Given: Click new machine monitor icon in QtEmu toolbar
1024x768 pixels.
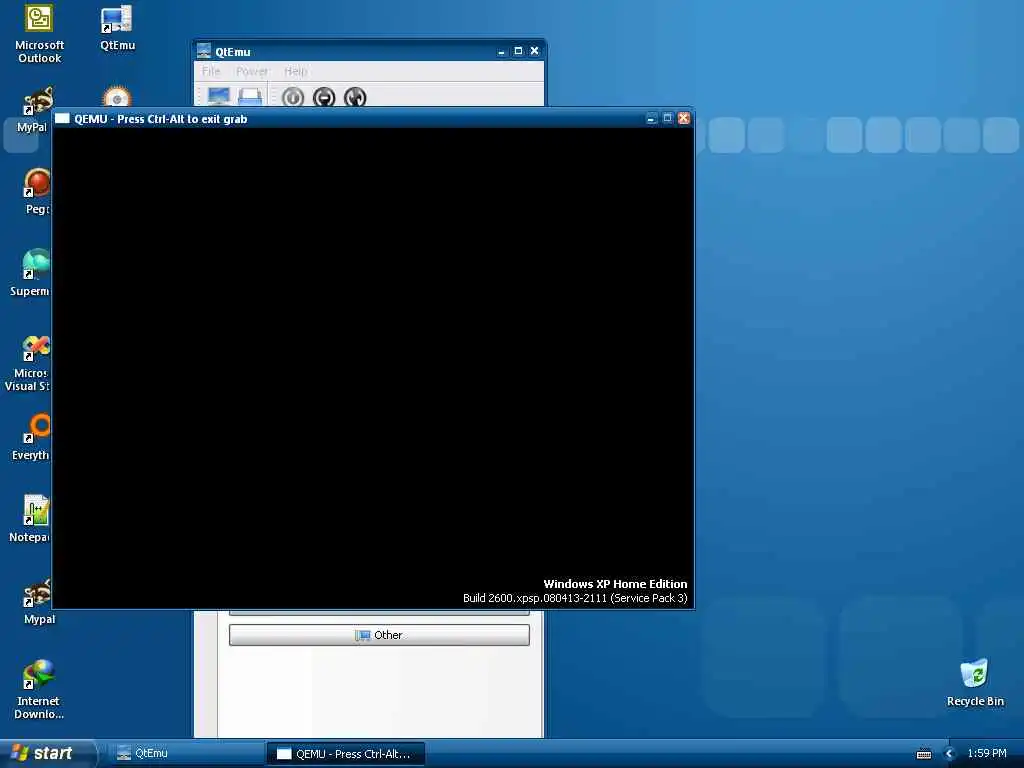Looking at the screenshot, I should 219,97.
